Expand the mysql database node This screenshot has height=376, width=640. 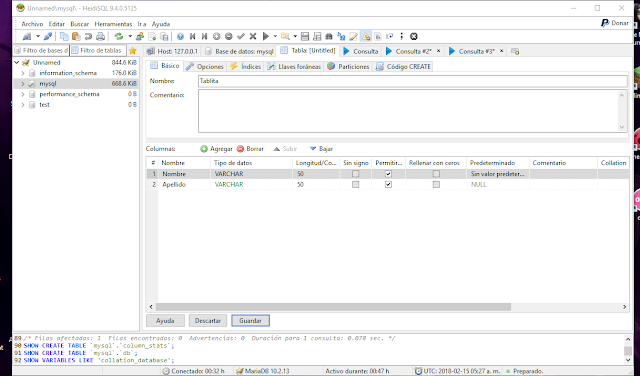(x=23, y=84)
